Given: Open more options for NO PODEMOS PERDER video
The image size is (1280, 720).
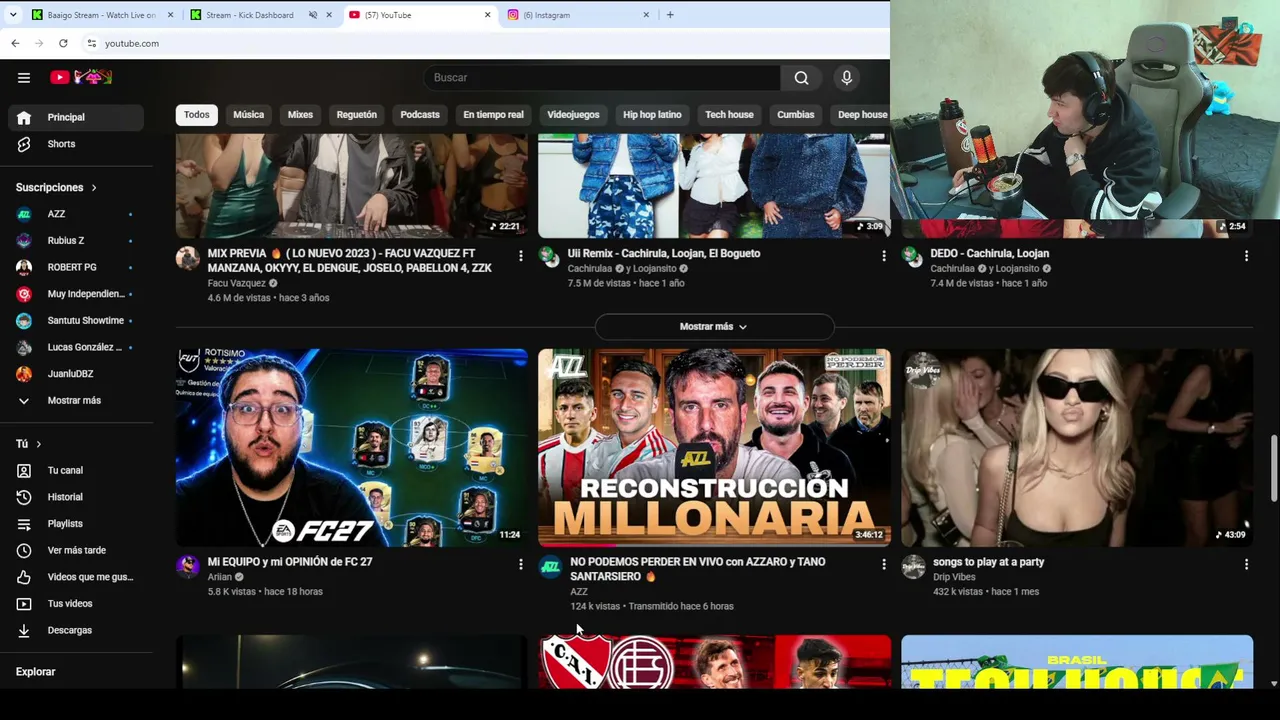Looking at the screenshot, I should click(x=883, y=564).
